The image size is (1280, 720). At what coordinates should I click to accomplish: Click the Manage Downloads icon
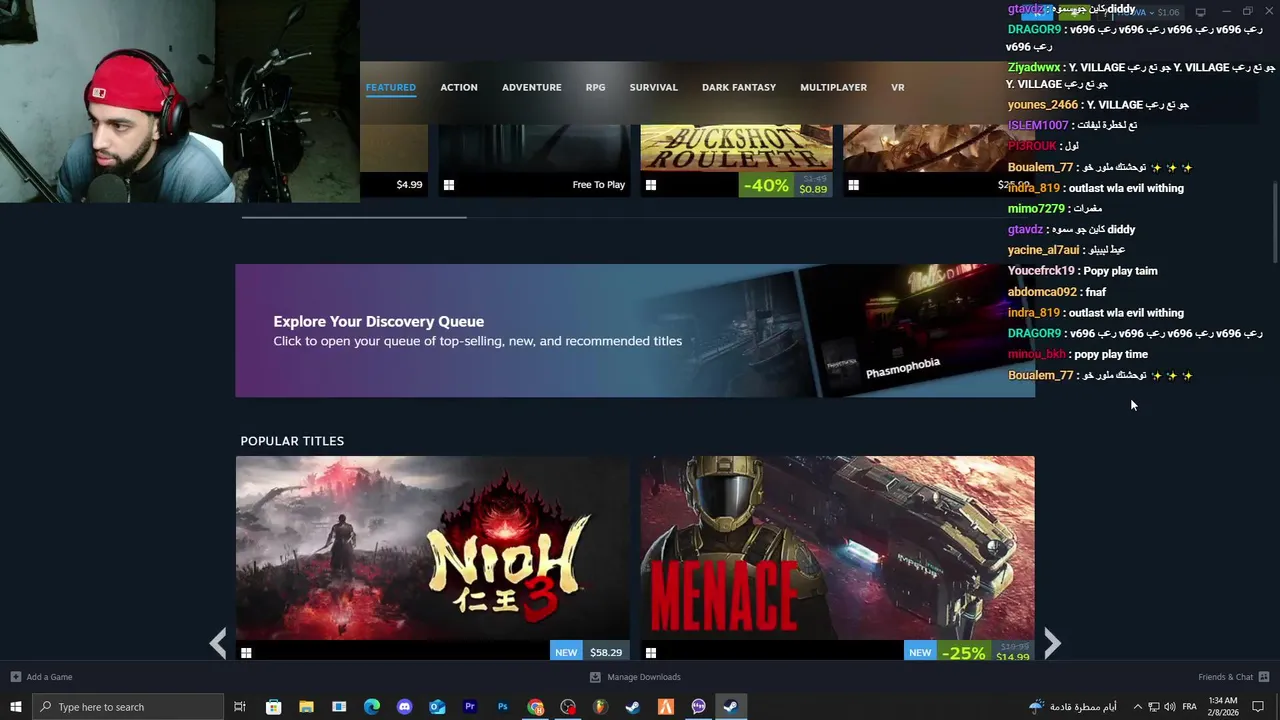595,677
